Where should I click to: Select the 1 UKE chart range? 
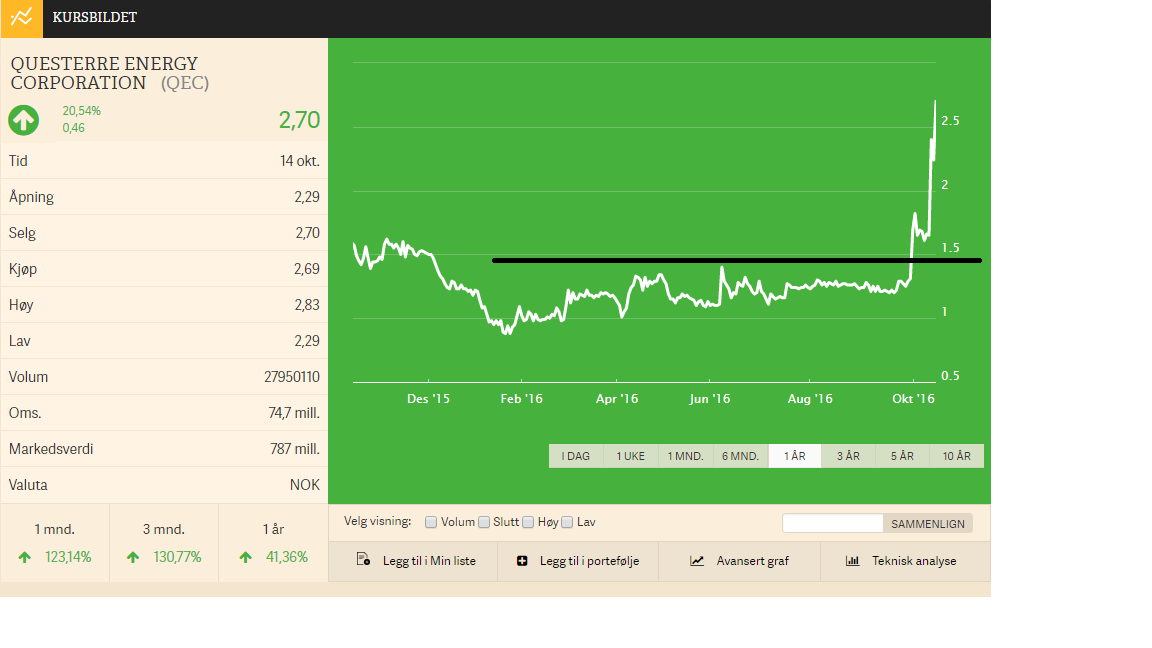[630, 456]
